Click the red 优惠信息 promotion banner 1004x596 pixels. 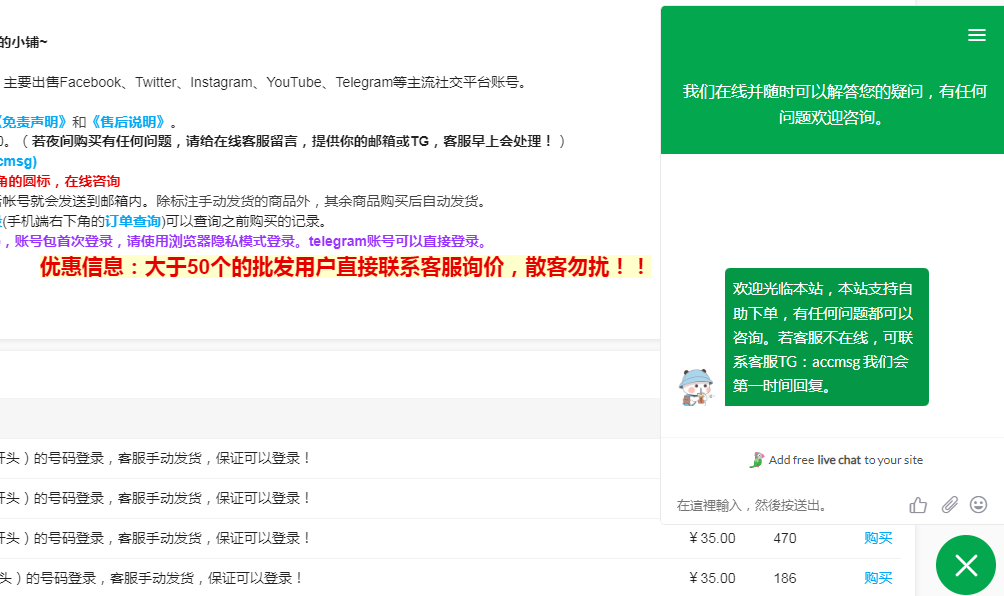tap(344, 267)
